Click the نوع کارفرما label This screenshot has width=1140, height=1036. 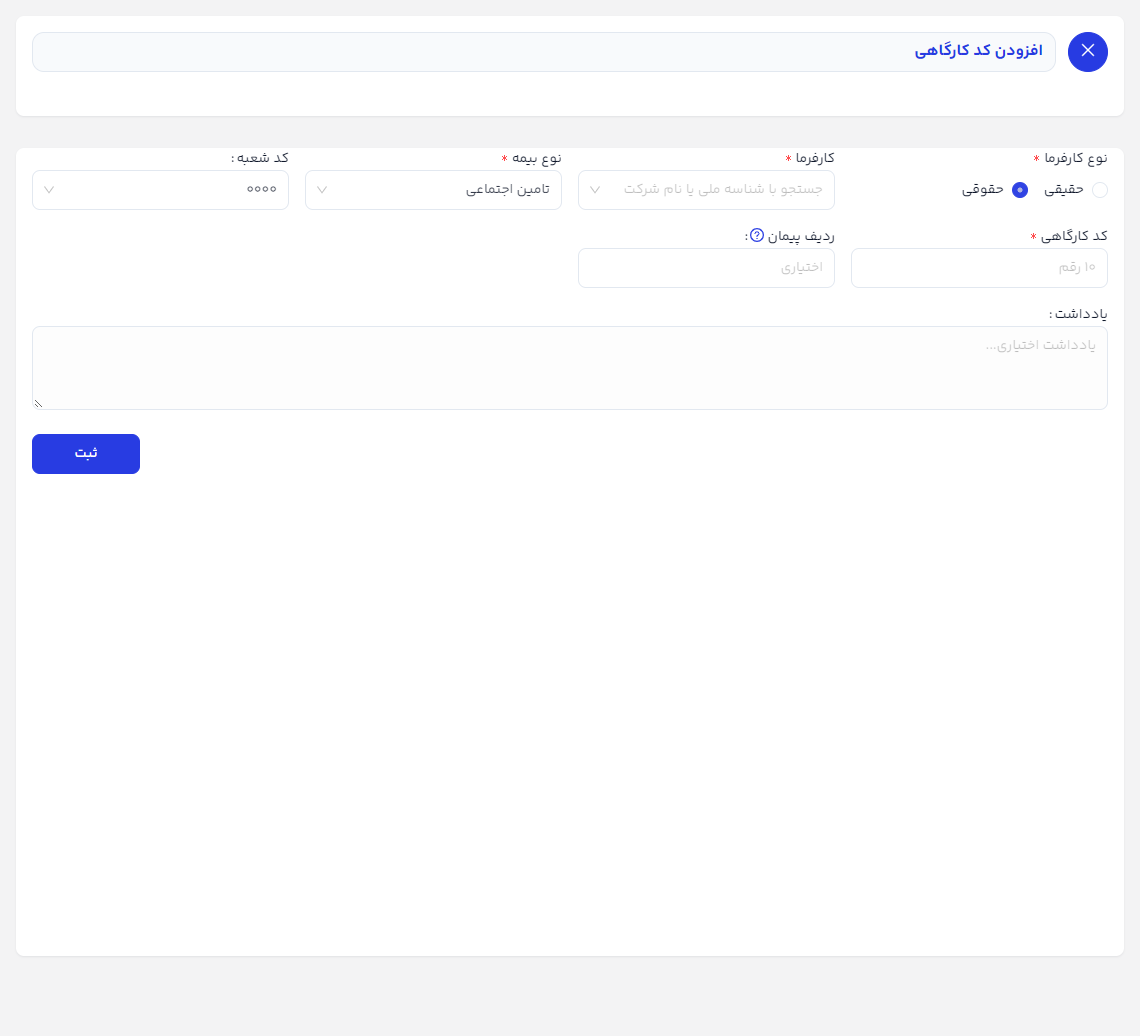tap(1075, 158)
